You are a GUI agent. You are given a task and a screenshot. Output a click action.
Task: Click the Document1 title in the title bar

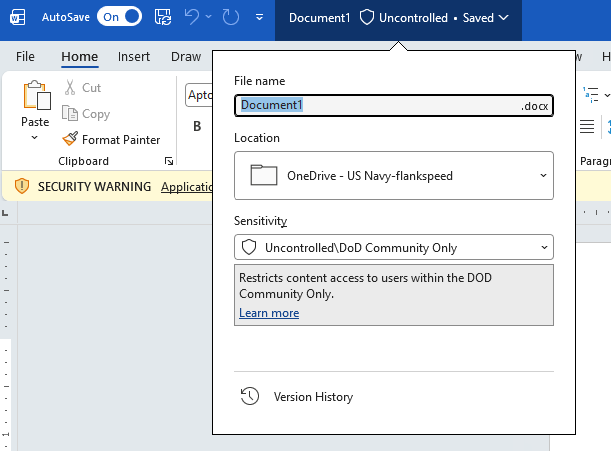coord(320,18)
